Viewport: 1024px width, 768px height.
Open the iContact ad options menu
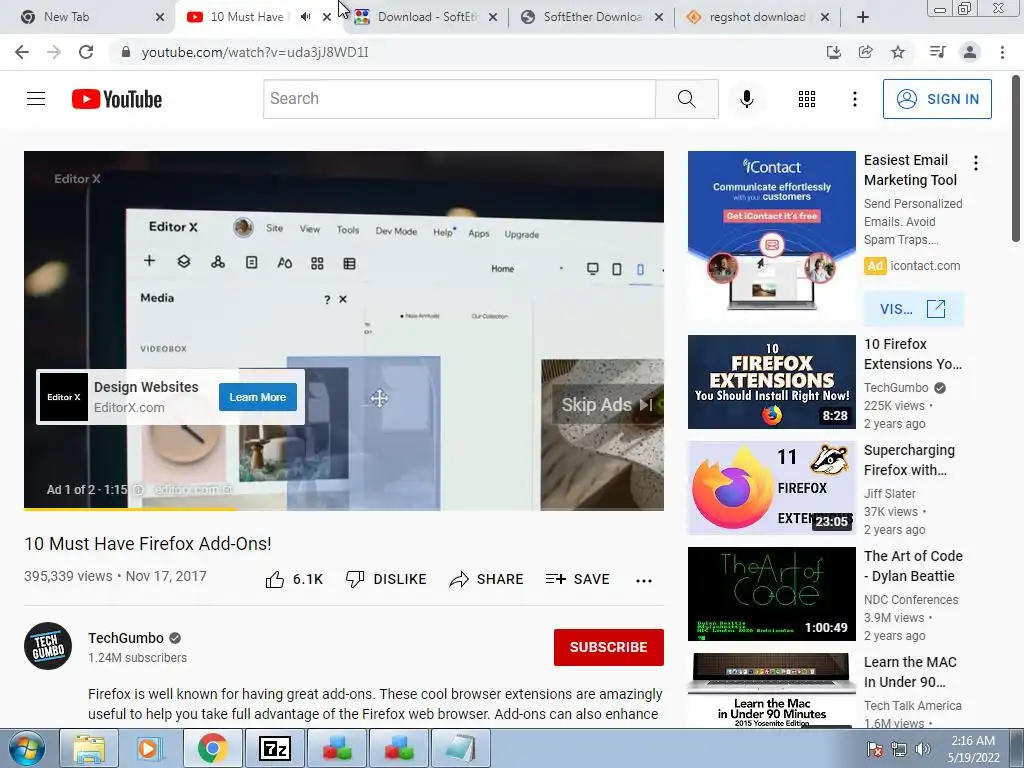pyautogui.click(x=976, y=163)
